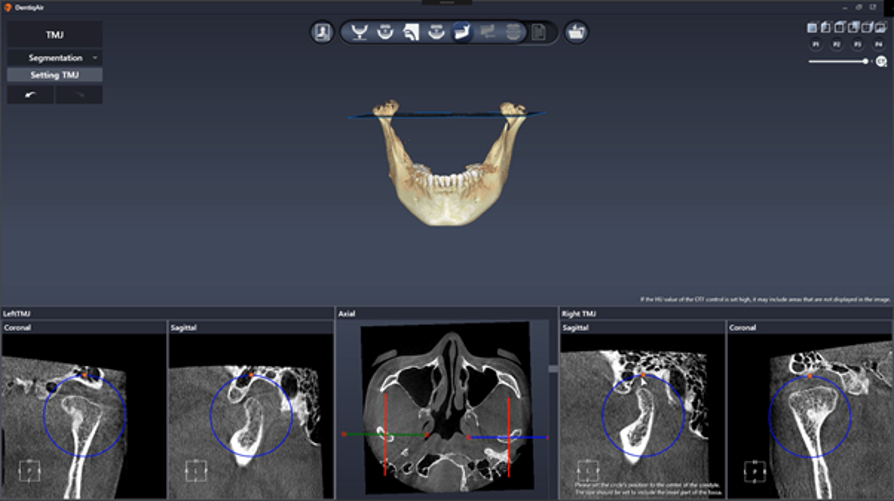Image resolution: width=894 pixels, height=501 pixels.
Task: Activate the P1 preset button
Action: (x=816, y=45)
